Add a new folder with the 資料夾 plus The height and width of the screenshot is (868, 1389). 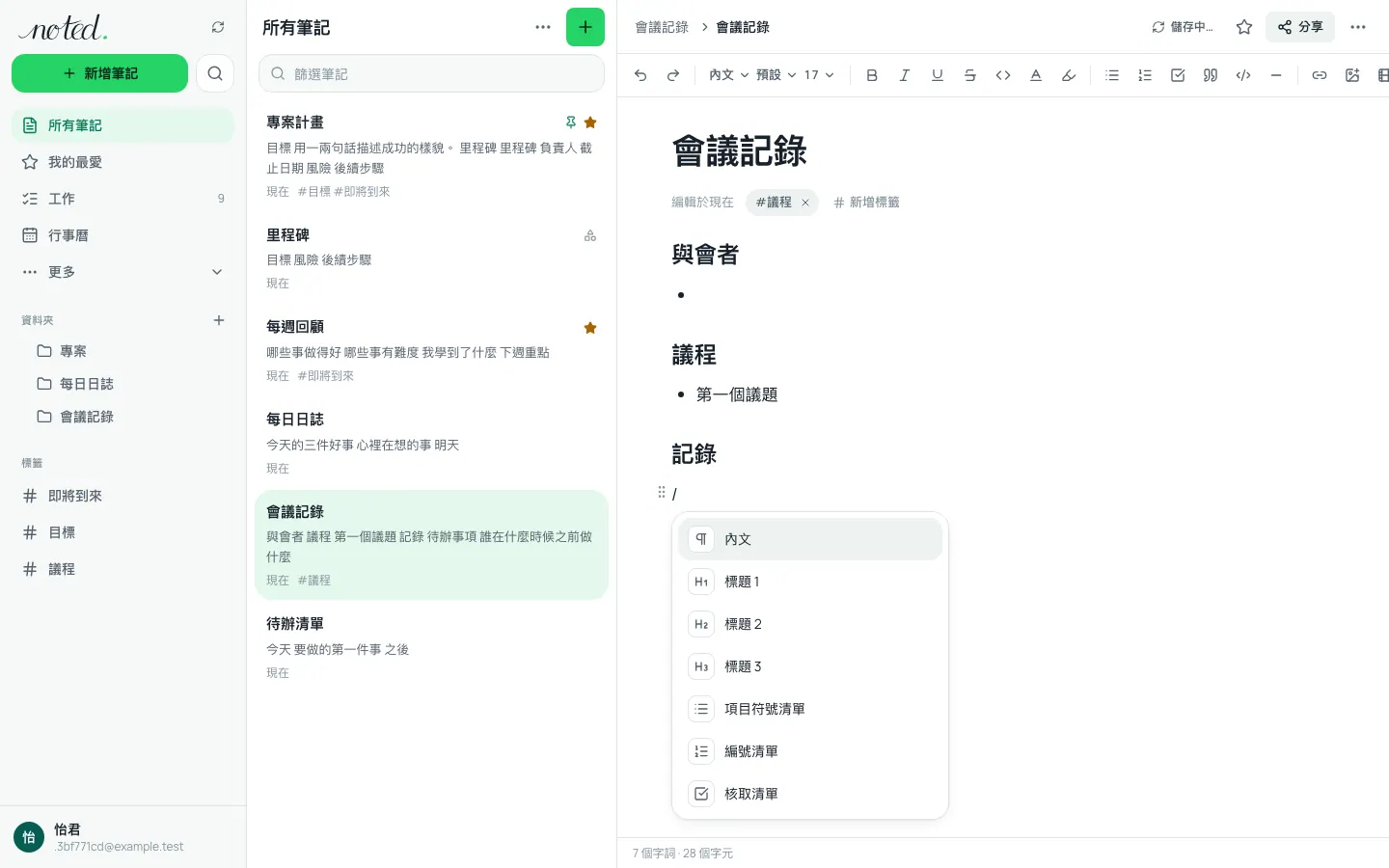(x=219, y=320)
